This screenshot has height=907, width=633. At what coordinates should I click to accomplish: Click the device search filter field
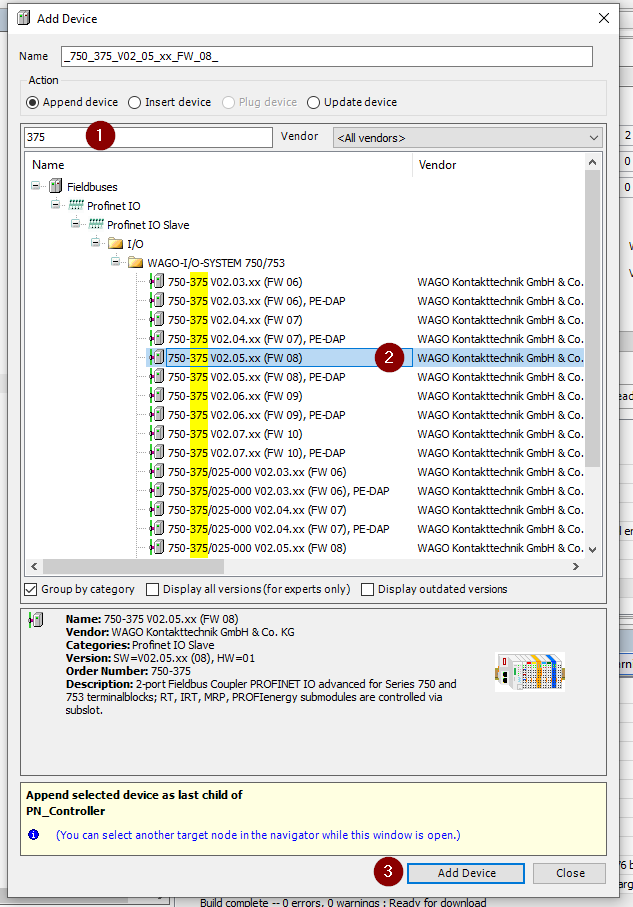[x=148, y=137]
